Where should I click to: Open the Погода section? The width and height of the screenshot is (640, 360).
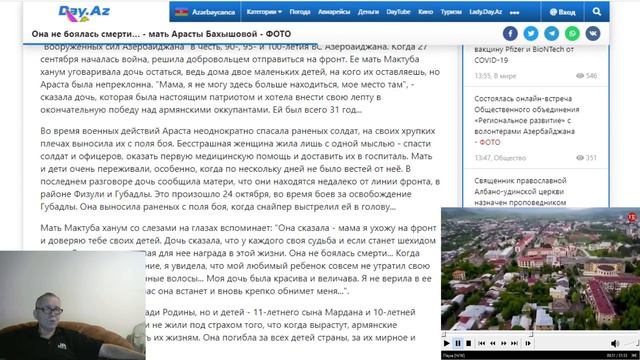coord(300,12)
